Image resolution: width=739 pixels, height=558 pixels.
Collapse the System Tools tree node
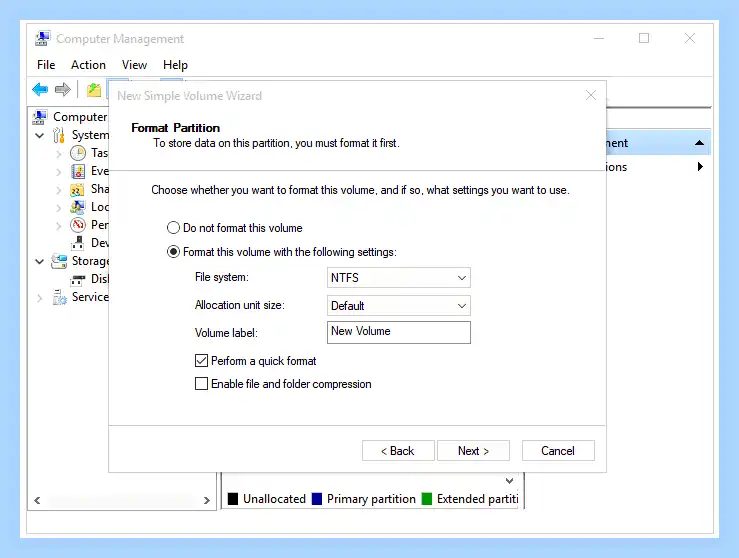point(40,136)
